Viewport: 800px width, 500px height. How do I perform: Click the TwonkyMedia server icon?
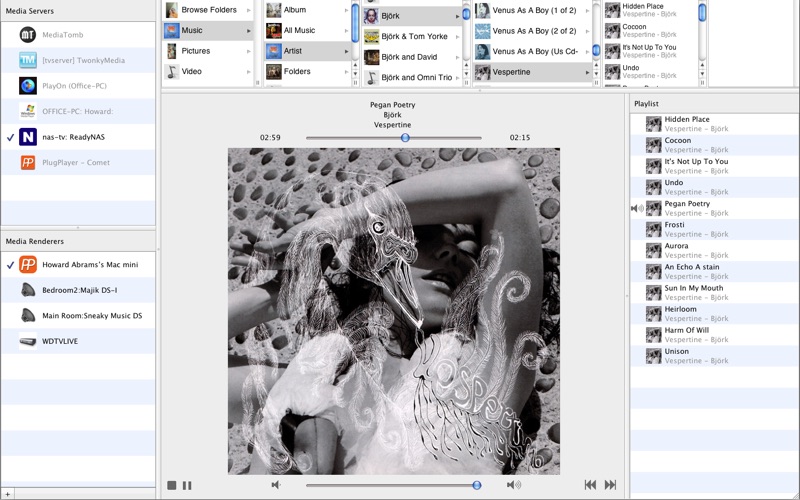pos(28,60)
